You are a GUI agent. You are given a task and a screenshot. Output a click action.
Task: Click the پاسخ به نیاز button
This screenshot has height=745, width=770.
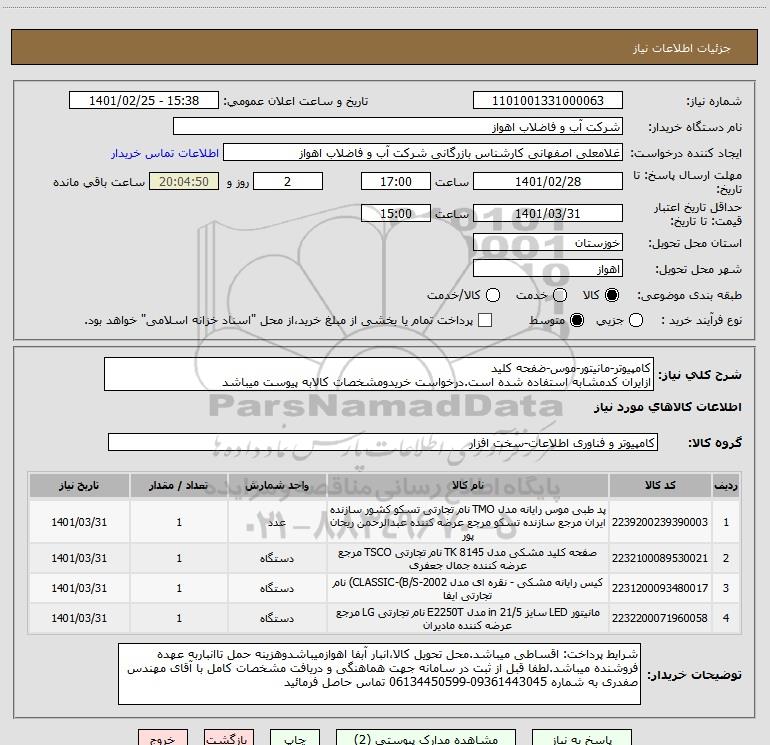point(582,738)
